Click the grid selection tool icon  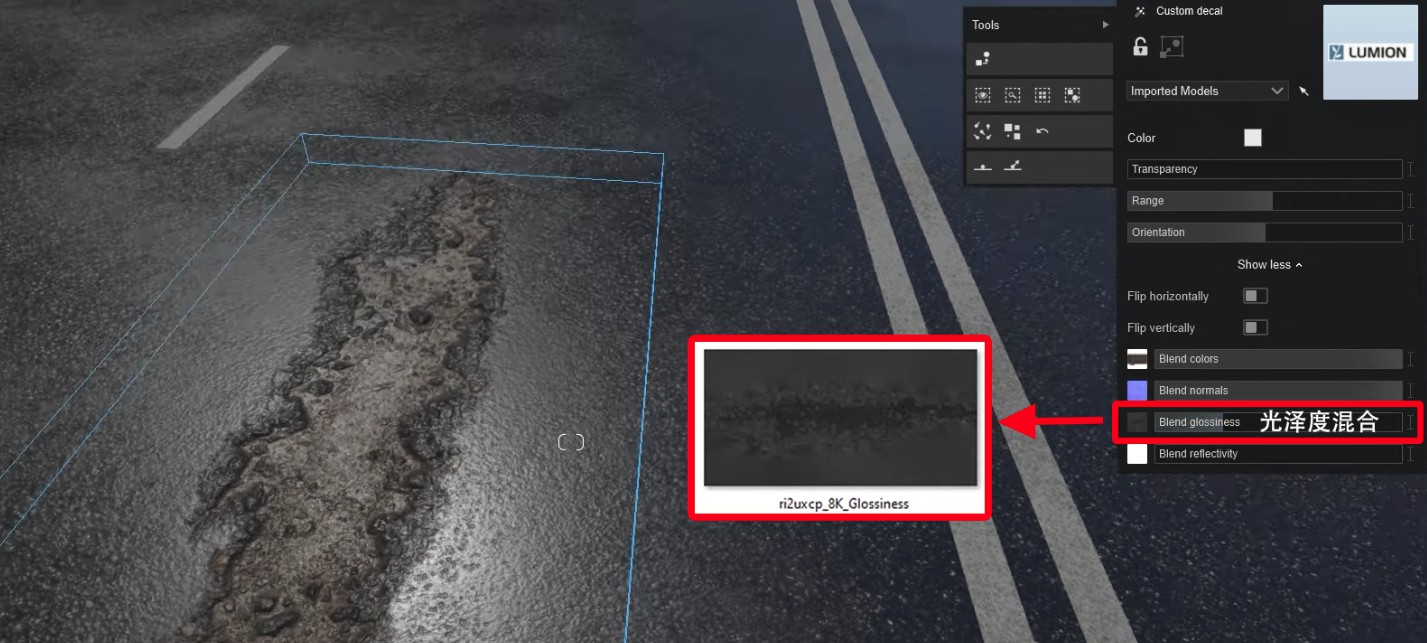pos(1042,95)
